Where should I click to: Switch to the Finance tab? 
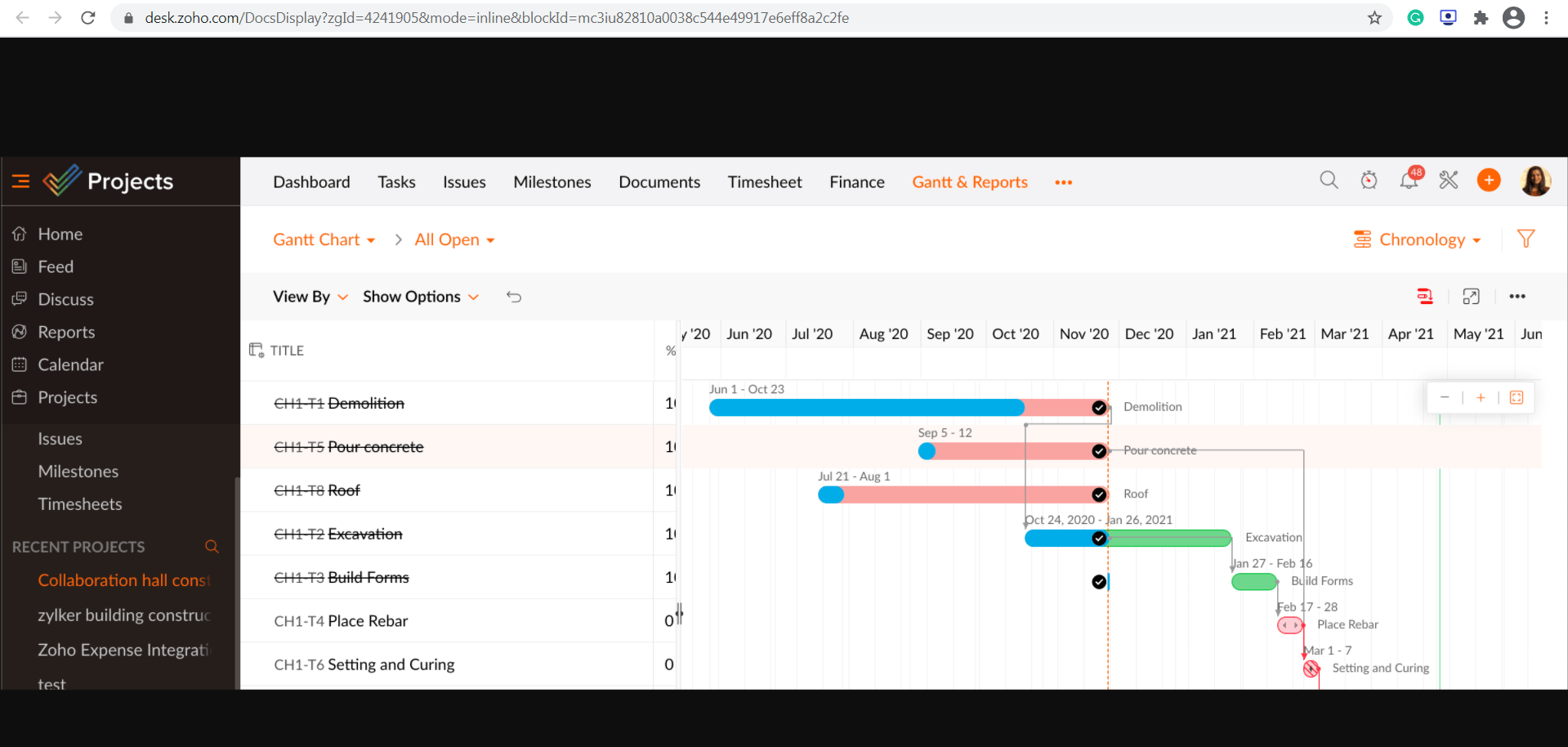pos(857,182)
